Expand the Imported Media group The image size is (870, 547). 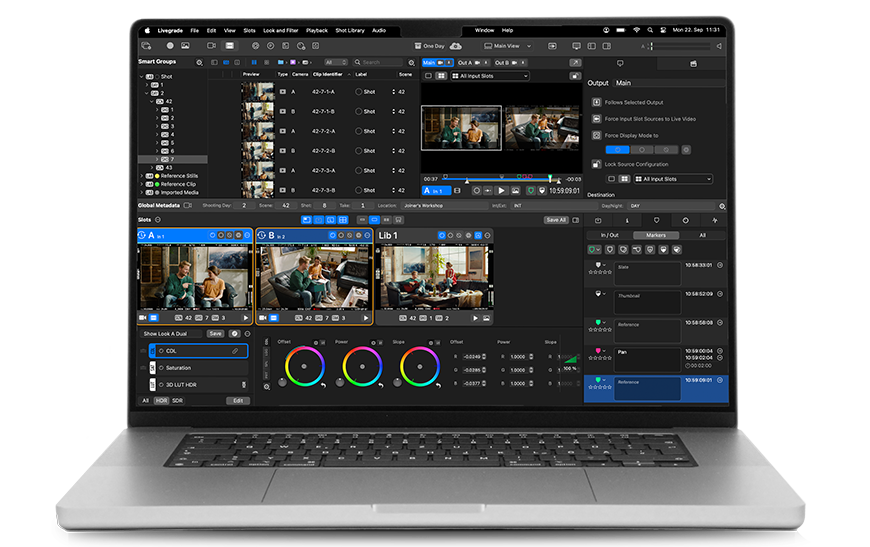[x=141, y=193]
